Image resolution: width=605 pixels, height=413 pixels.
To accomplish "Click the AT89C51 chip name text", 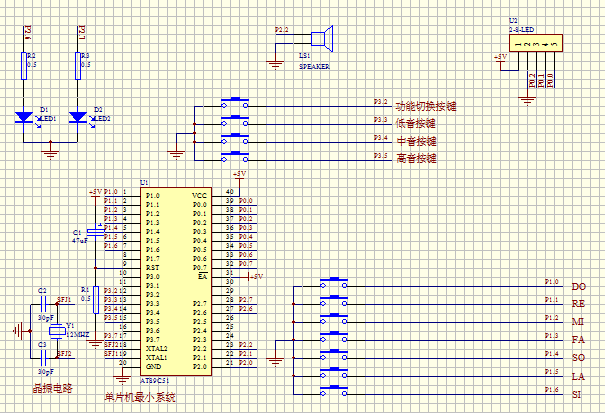I will point(154,380).
